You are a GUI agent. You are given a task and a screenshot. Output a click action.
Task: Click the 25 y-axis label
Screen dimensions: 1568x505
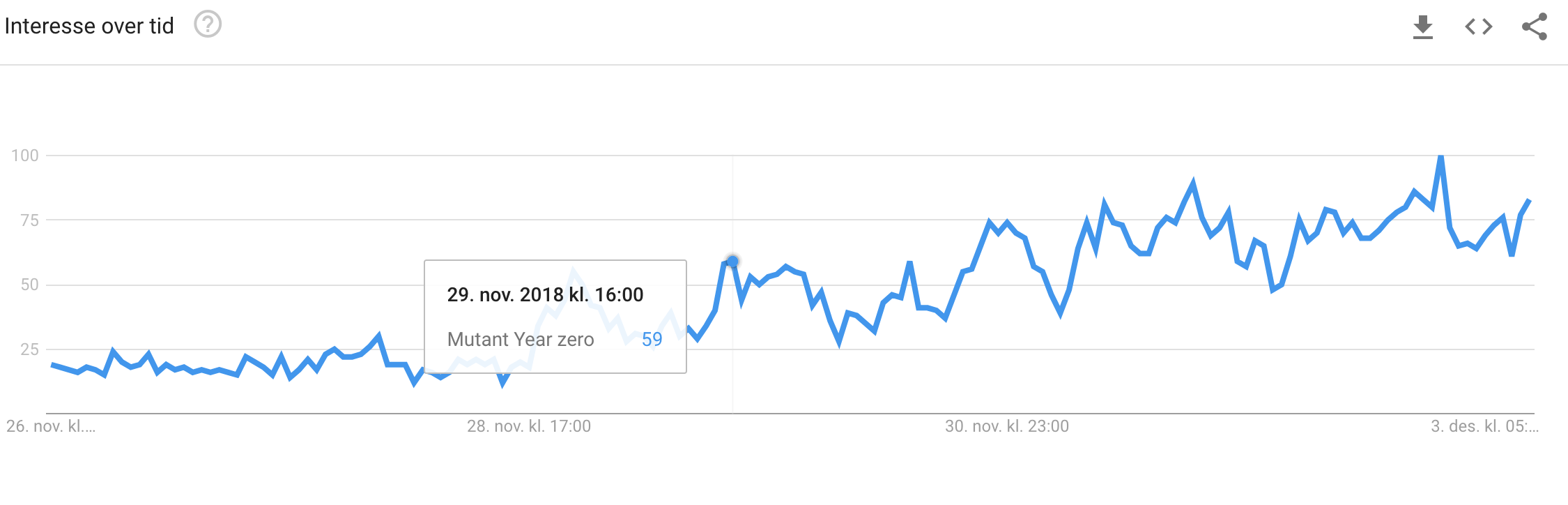[30, 349]
